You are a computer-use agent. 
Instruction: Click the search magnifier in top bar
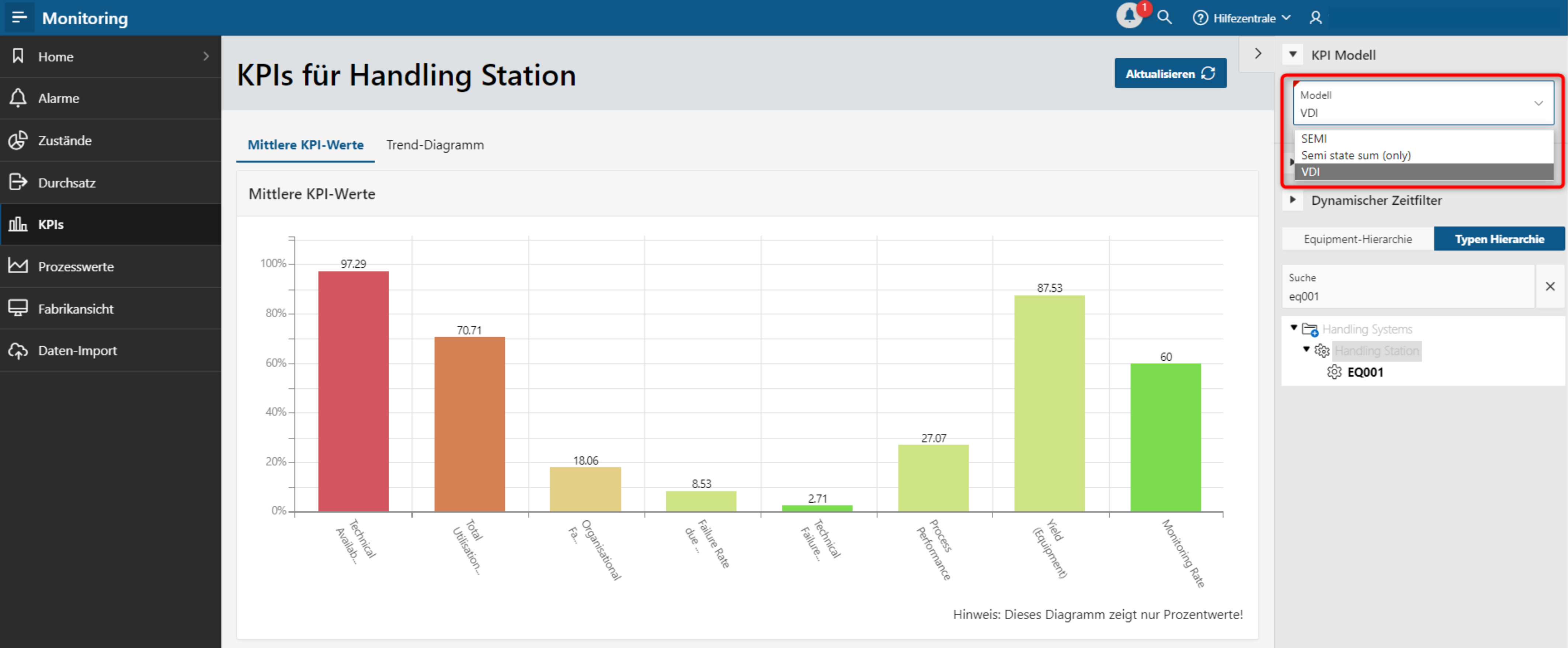(x=1164, y=17)
